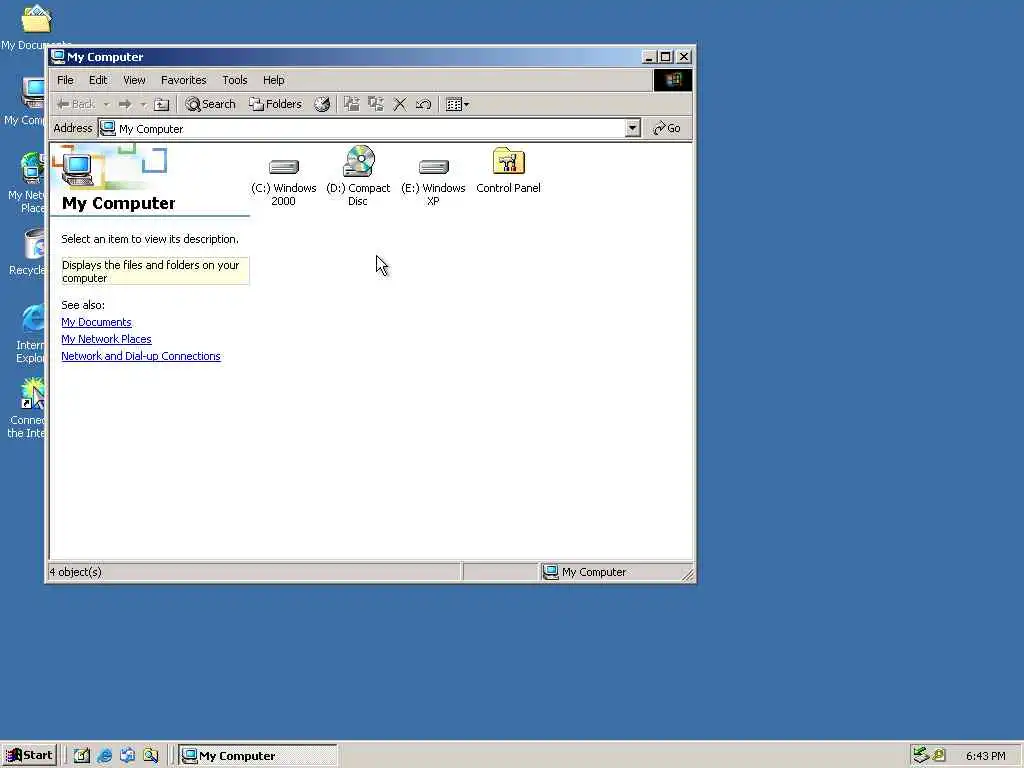Go up one folder level
The image size is (1024, 768).
[161, 104]
